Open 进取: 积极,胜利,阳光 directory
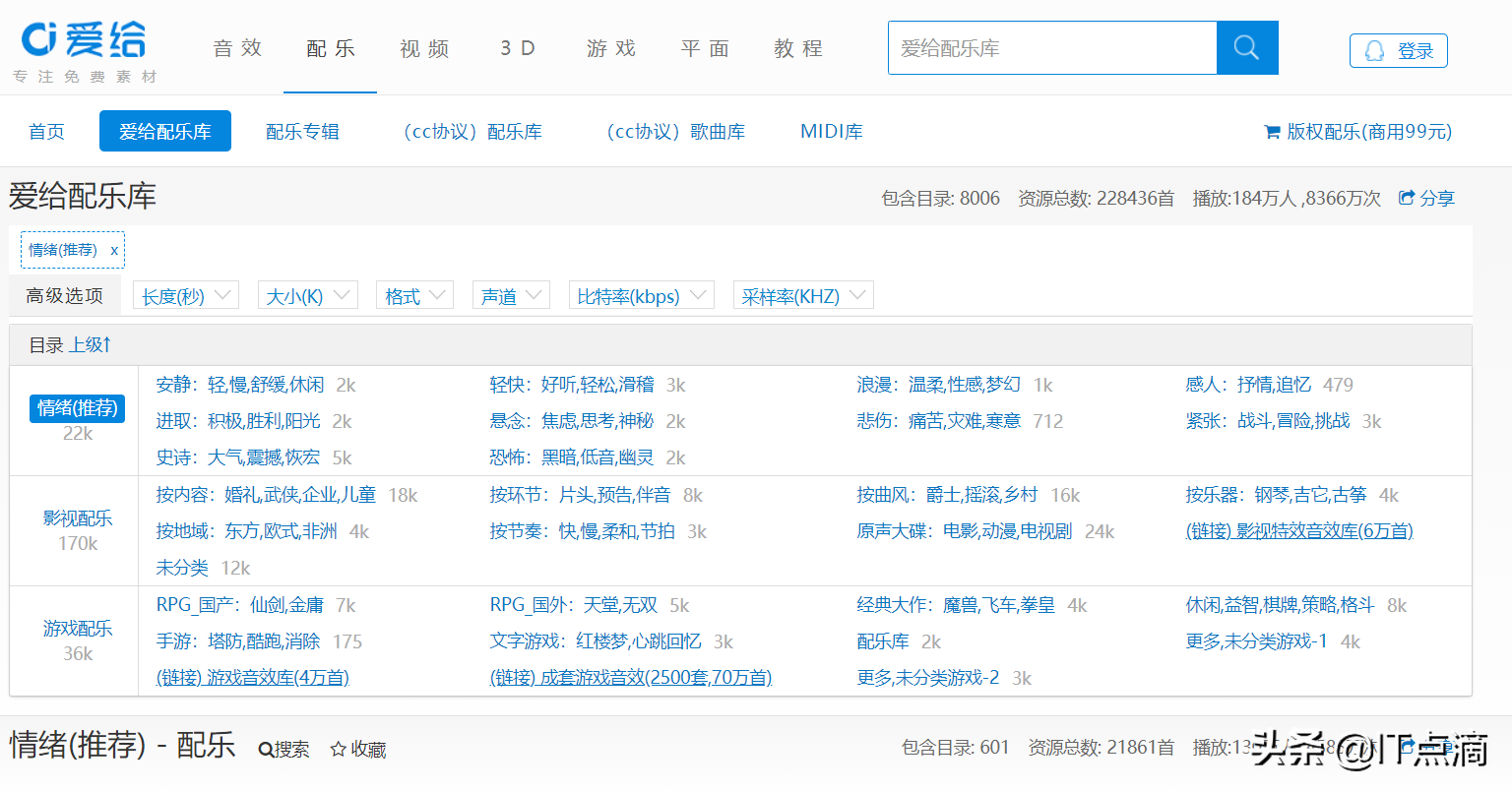This screenshot has width=1512, height=792. pos(238,421)
